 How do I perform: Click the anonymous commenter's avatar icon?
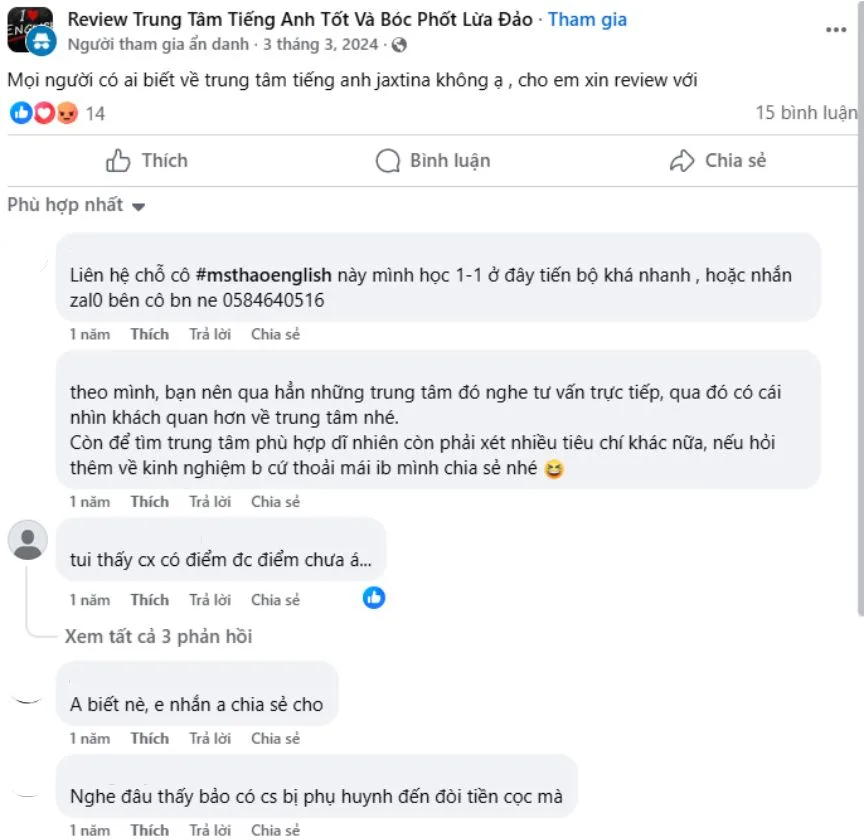click(30, 540)
